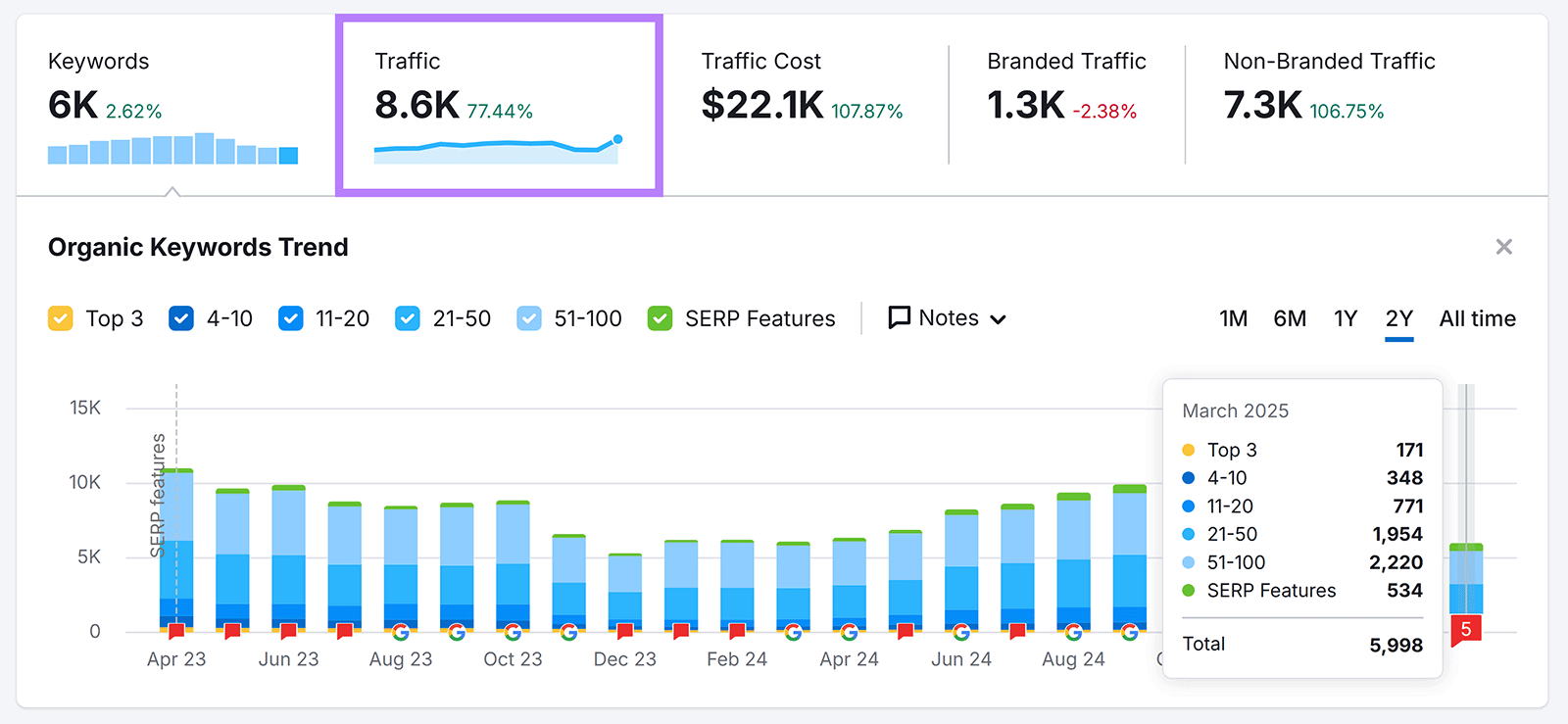Close the Organic Keywords Trend panel

coord(1503,247)
